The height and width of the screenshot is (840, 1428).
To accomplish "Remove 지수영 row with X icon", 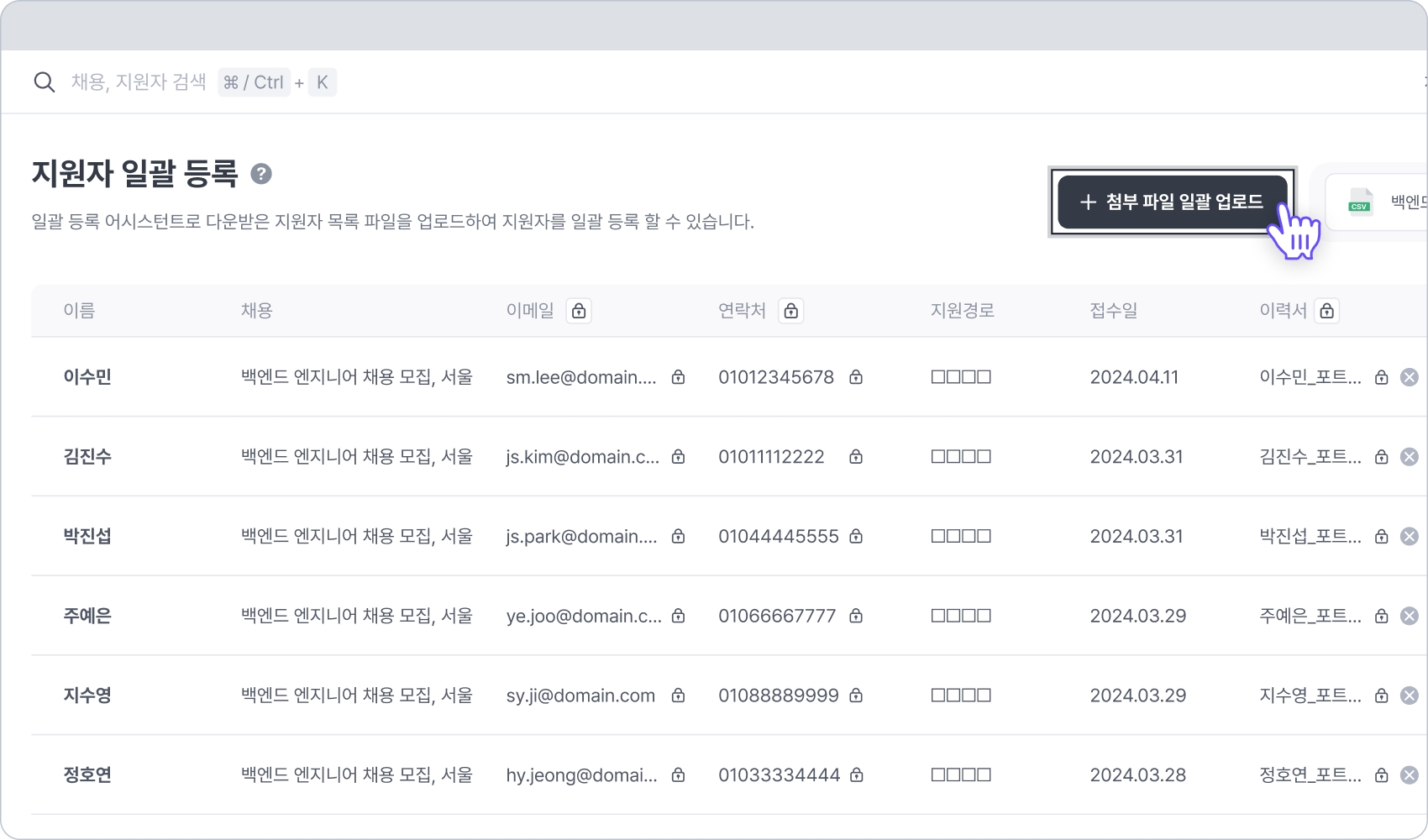I will point(1410,696).
